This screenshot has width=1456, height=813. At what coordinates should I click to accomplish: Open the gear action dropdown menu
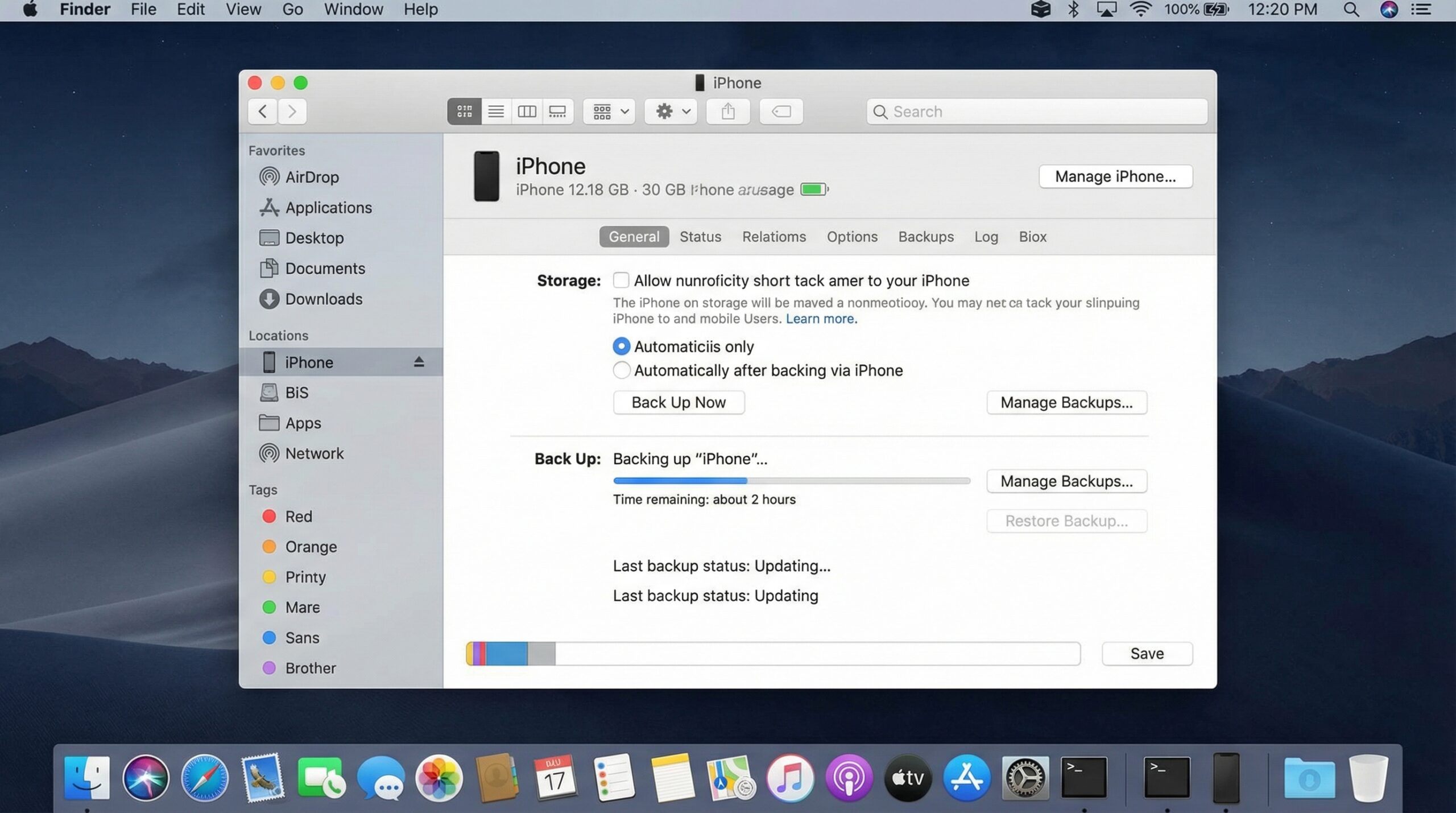tap(671, 112)
